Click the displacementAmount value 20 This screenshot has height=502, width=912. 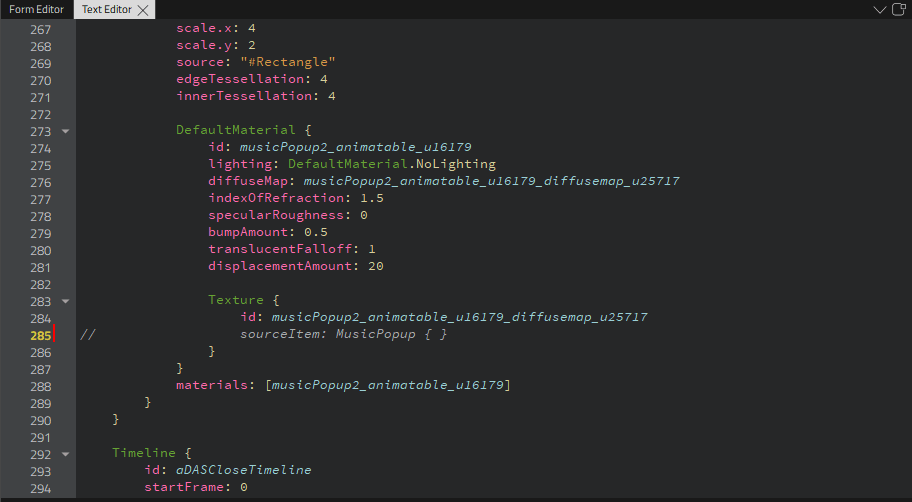point(376,266)
